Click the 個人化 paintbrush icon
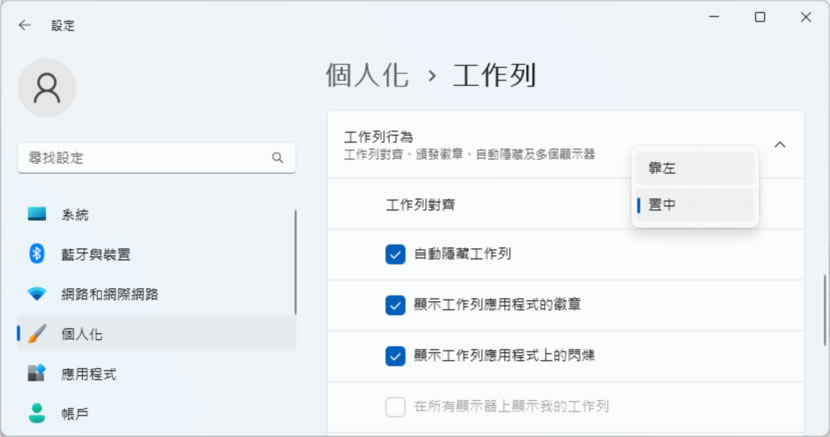The image size is (830, 437). point(37,334)
